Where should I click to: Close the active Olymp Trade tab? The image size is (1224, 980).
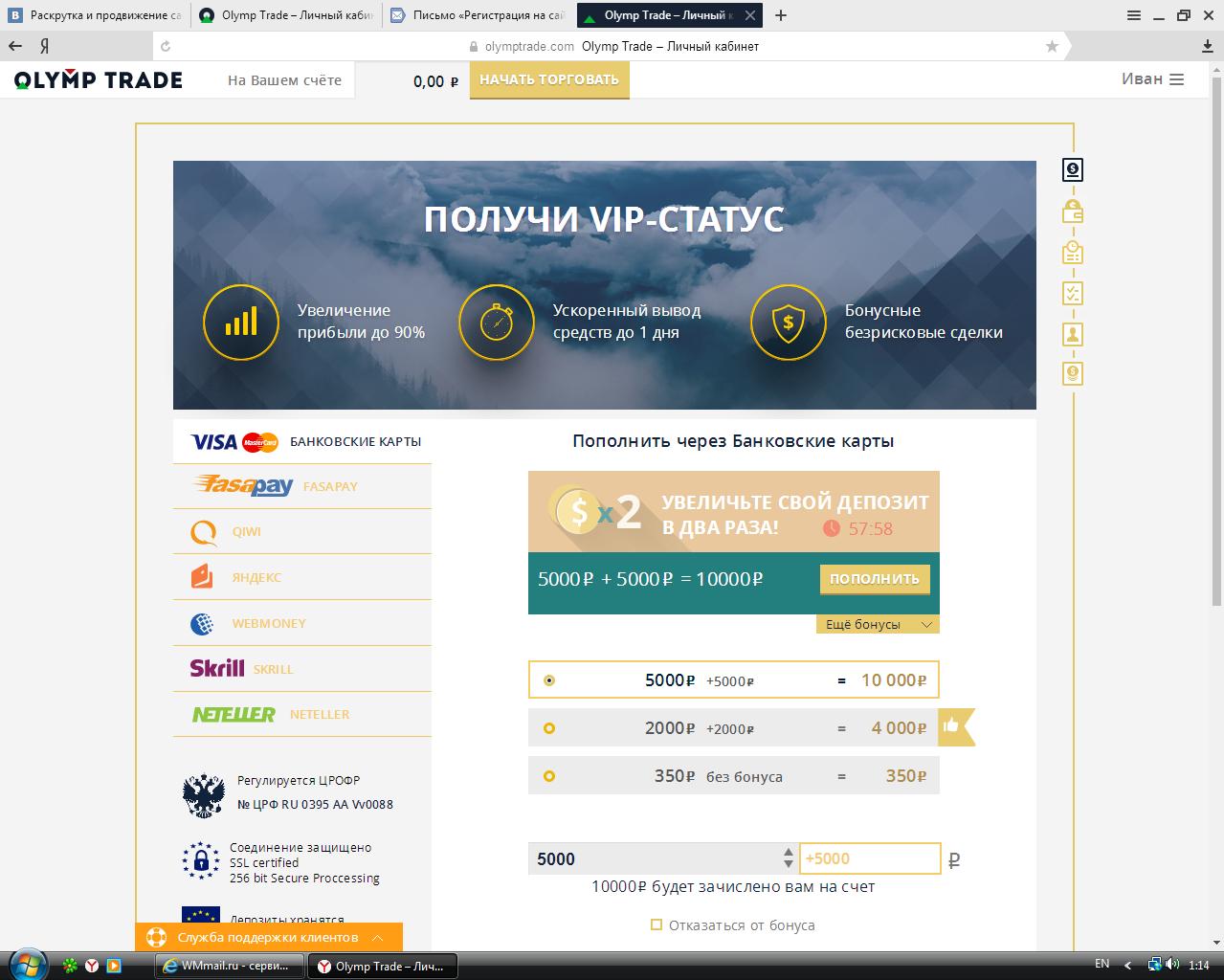coord(751,15)
